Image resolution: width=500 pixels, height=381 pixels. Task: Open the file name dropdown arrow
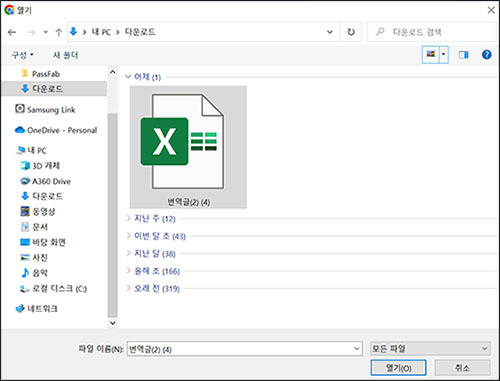[357, 349]
